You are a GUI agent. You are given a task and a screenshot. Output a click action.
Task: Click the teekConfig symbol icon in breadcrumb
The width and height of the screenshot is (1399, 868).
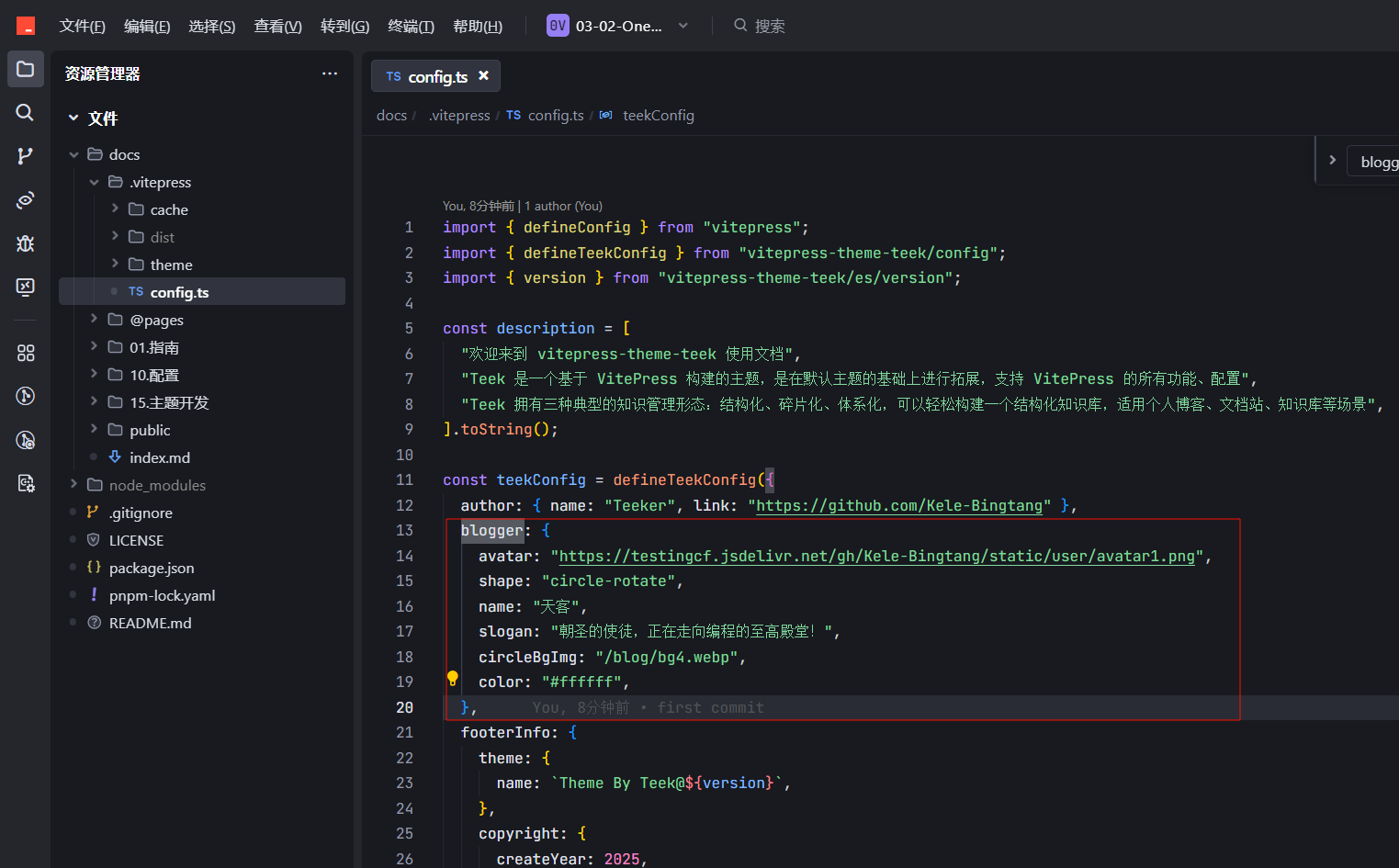pos(605,115)
